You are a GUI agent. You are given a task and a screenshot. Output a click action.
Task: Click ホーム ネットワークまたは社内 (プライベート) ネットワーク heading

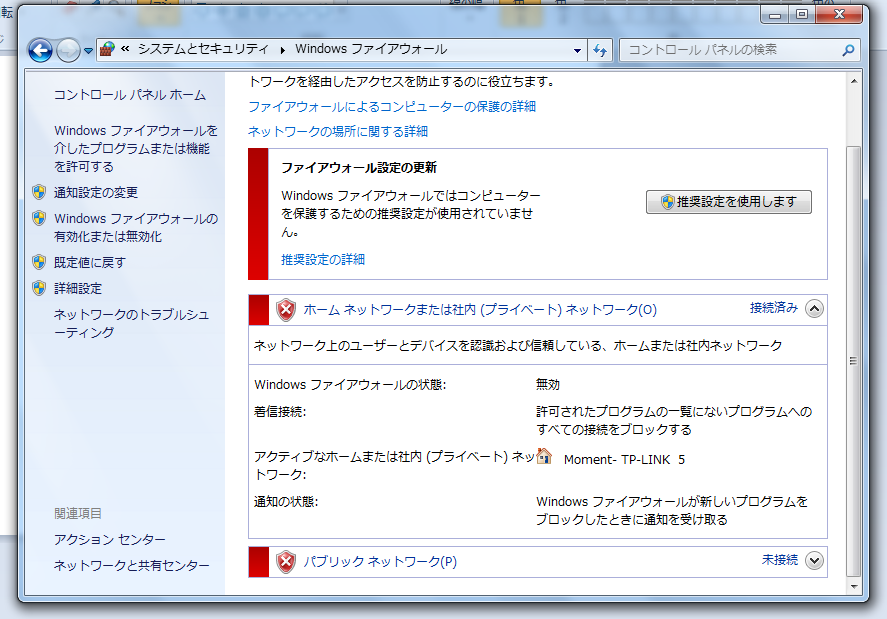coord(480,310)
